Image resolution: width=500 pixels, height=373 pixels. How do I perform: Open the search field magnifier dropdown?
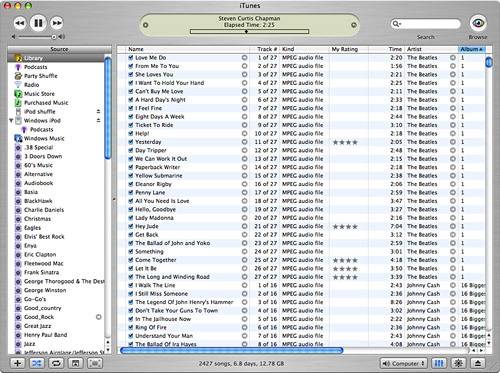(x=396, y=24)
